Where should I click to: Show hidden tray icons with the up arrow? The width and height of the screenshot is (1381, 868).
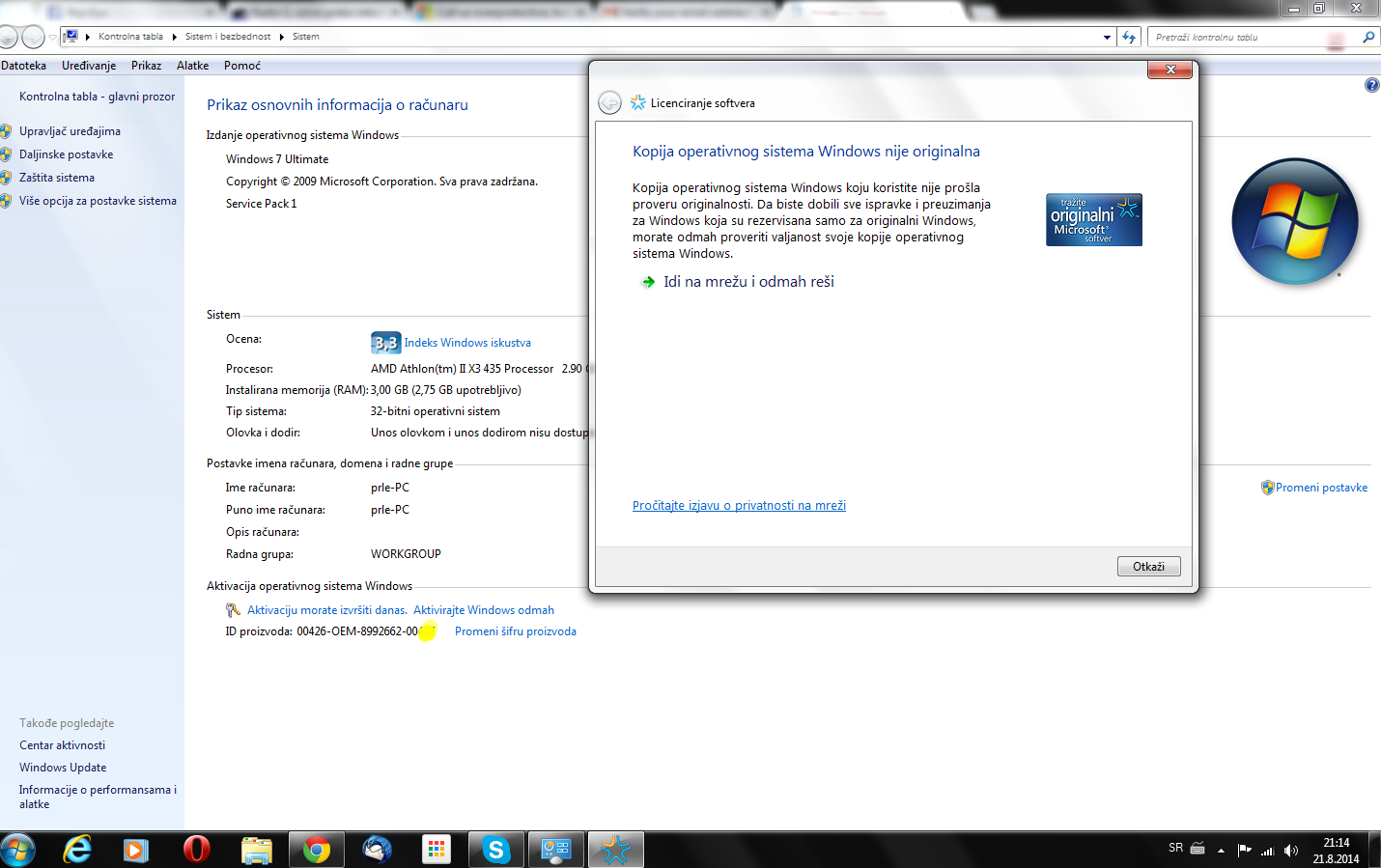(x=1221, y=850)
